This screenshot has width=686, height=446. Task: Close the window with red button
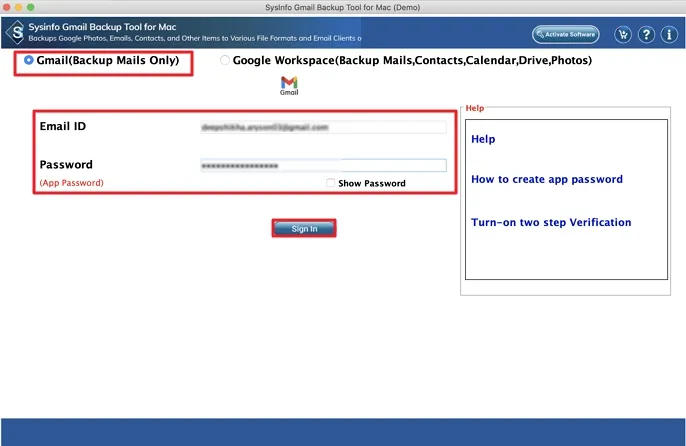click(x=7, y=7)
